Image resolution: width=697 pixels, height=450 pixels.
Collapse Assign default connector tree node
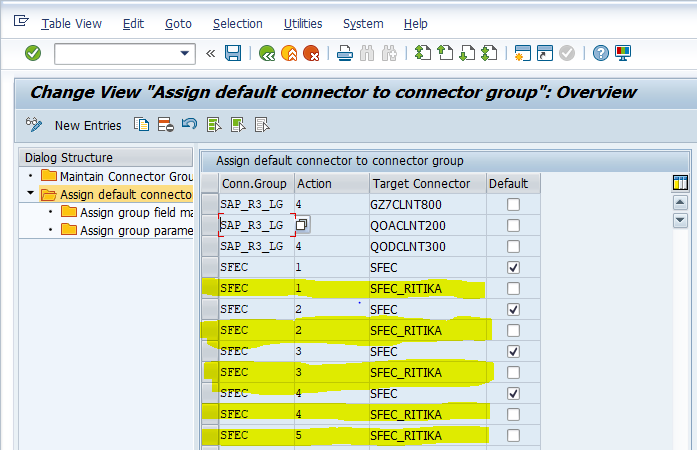[x=30, y=193]
